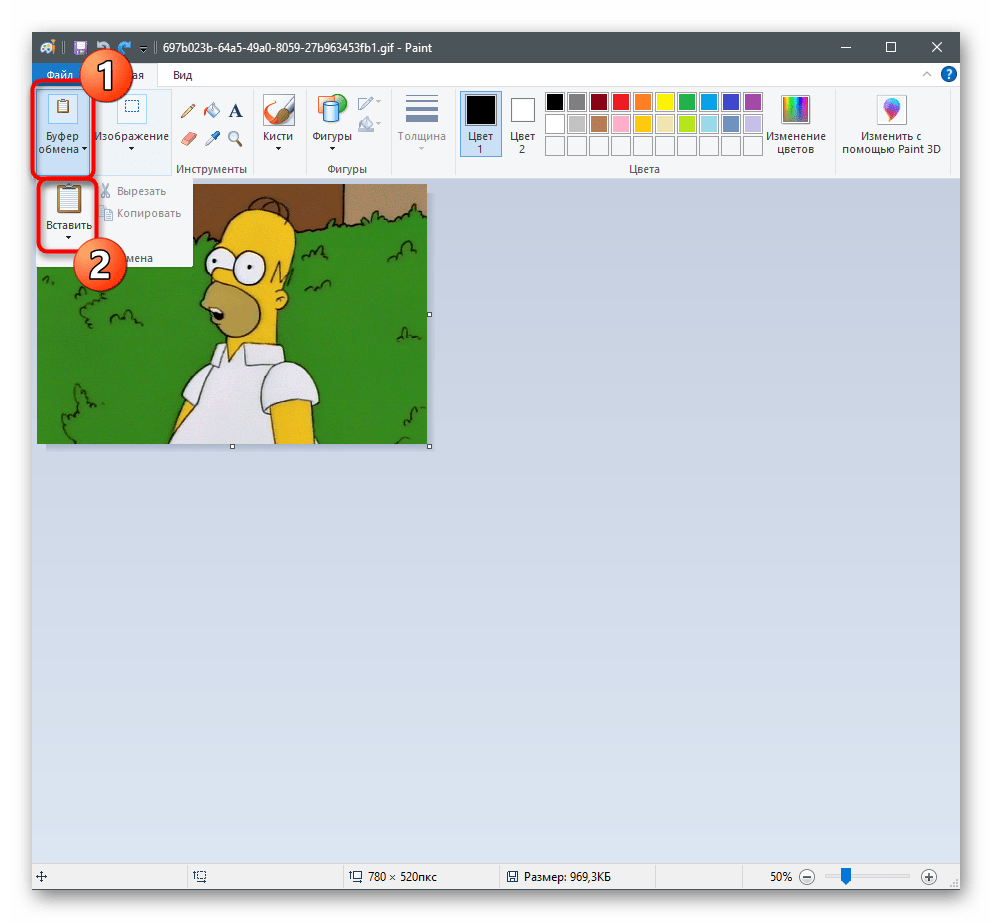Activate the Цвет 2 color selector
Screen dimensions: 992x922
click(523, 124)
